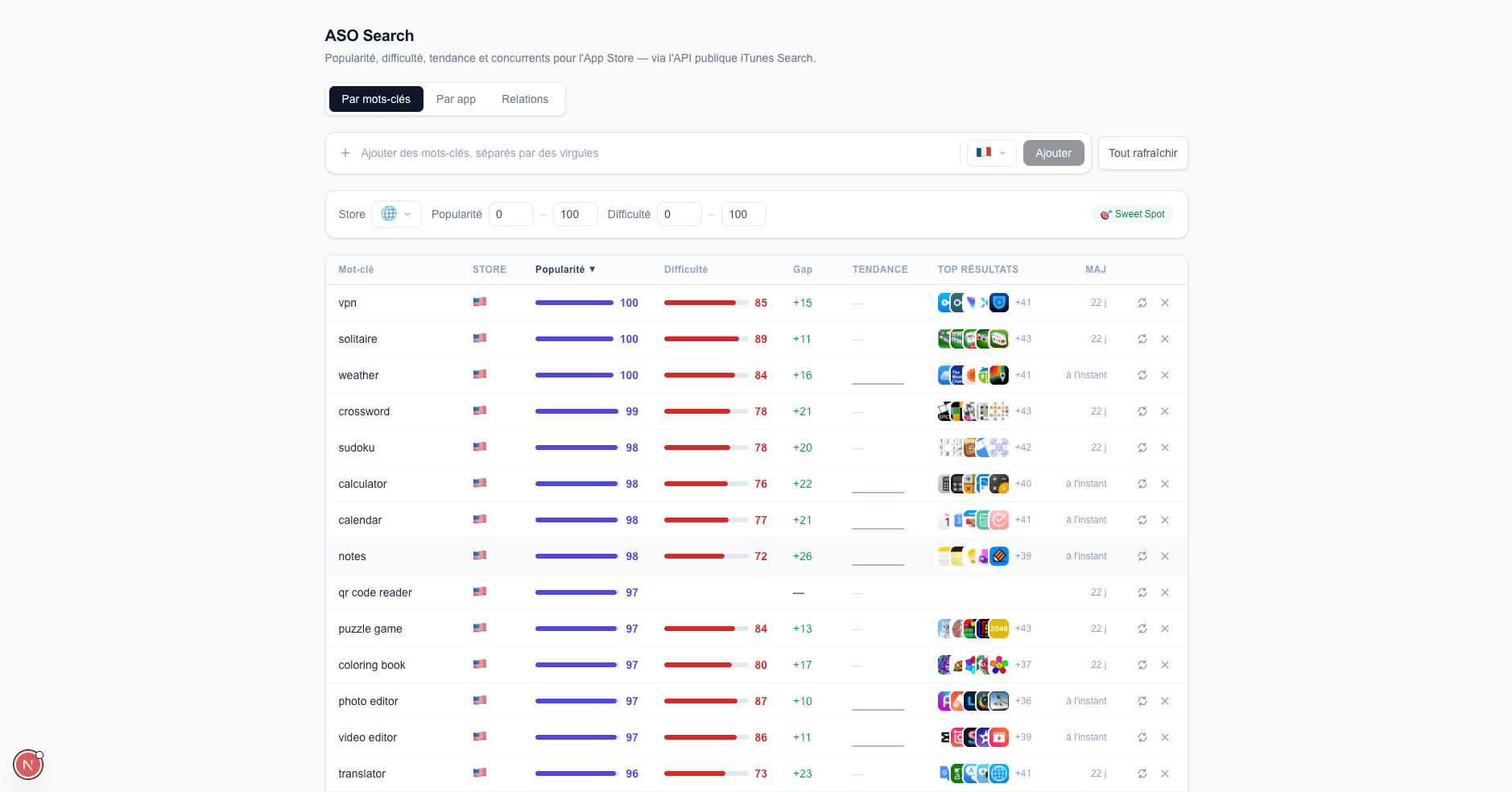Refresh the coloring book row
Screen dimensions: 1512x792
tap(1142, 665)
